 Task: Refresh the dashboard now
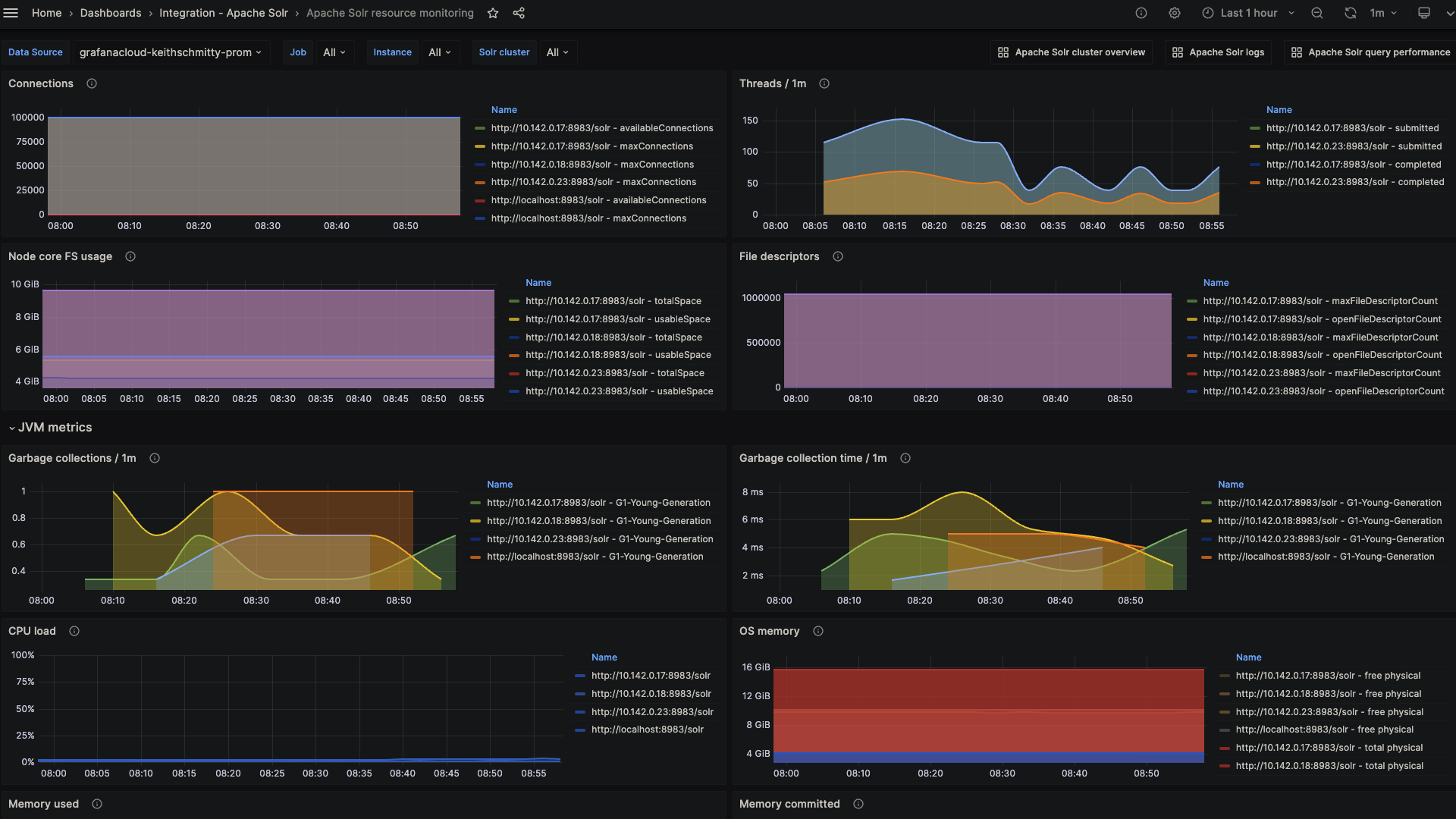coord(1351,13)
